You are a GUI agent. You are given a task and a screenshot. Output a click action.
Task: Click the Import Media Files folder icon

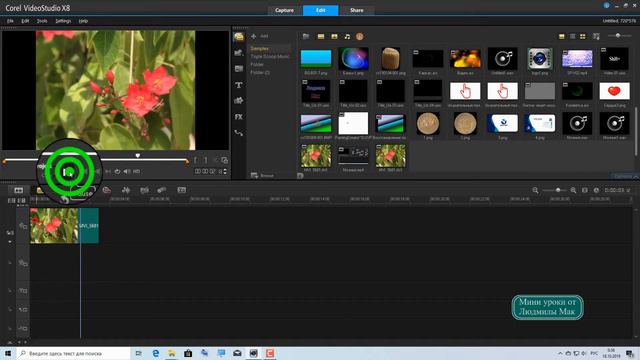[306, 36]
